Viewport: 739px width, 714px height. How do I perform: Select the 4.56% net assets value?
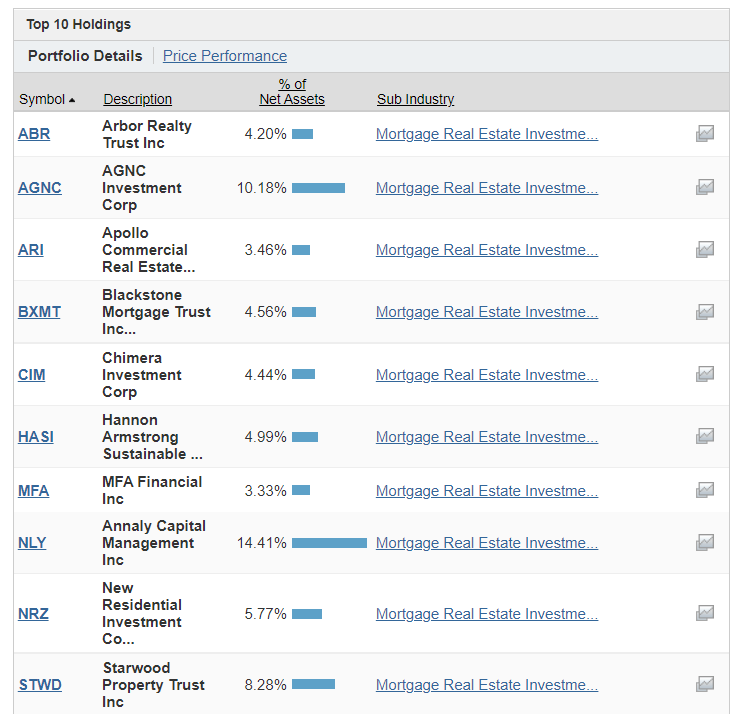[x=265, y=312]
